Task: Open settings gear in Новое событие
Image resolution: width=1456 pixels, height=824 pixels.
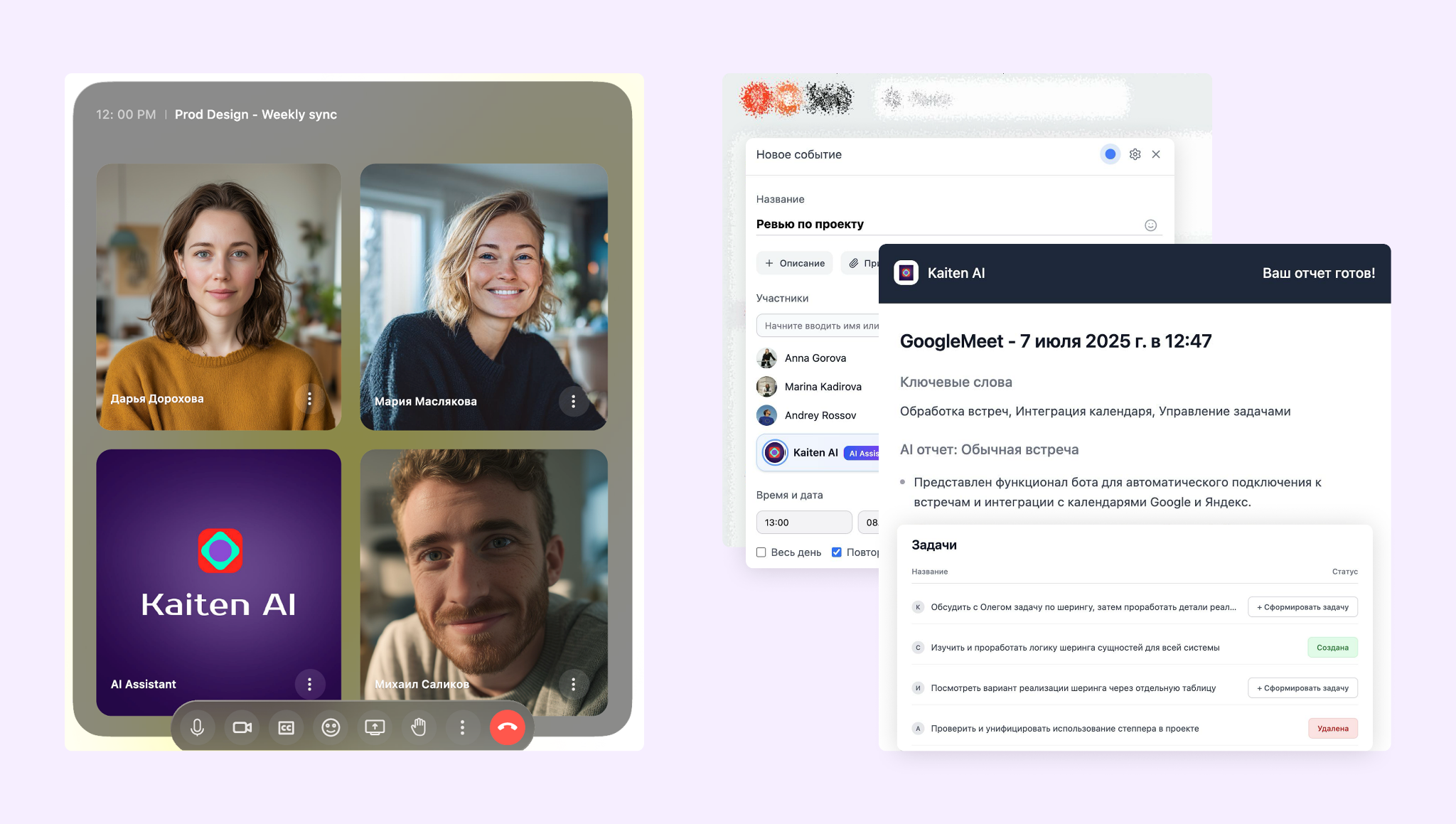Action: tap(1135, 154)
